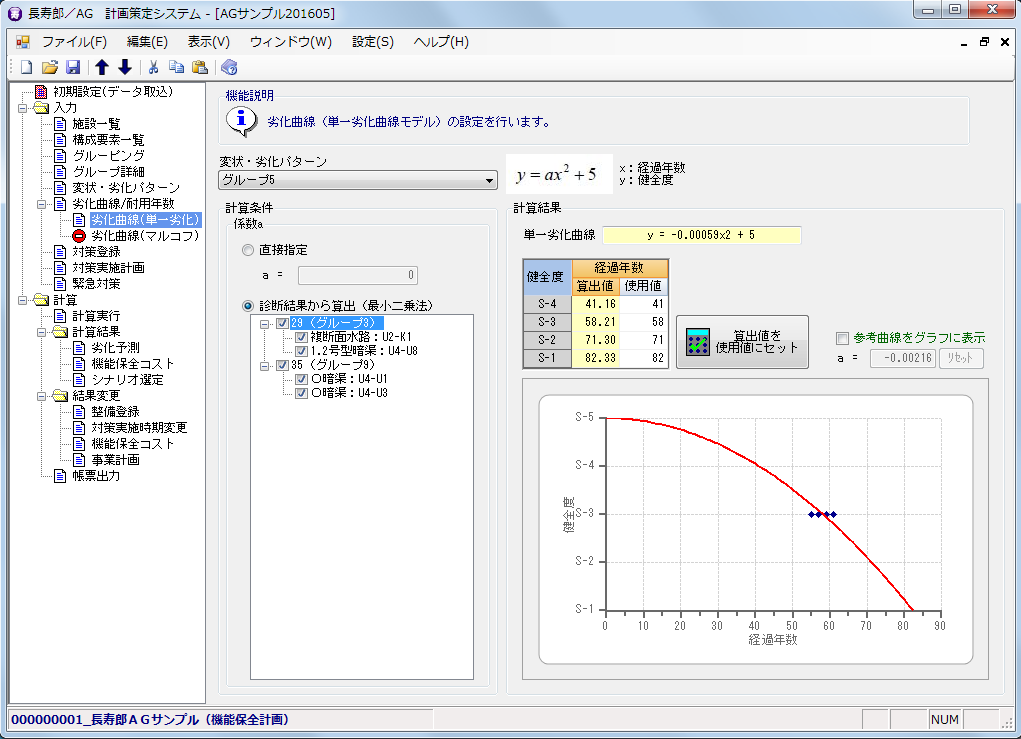
Task: Open the 設定(S) menu
Action: (372, 42)
